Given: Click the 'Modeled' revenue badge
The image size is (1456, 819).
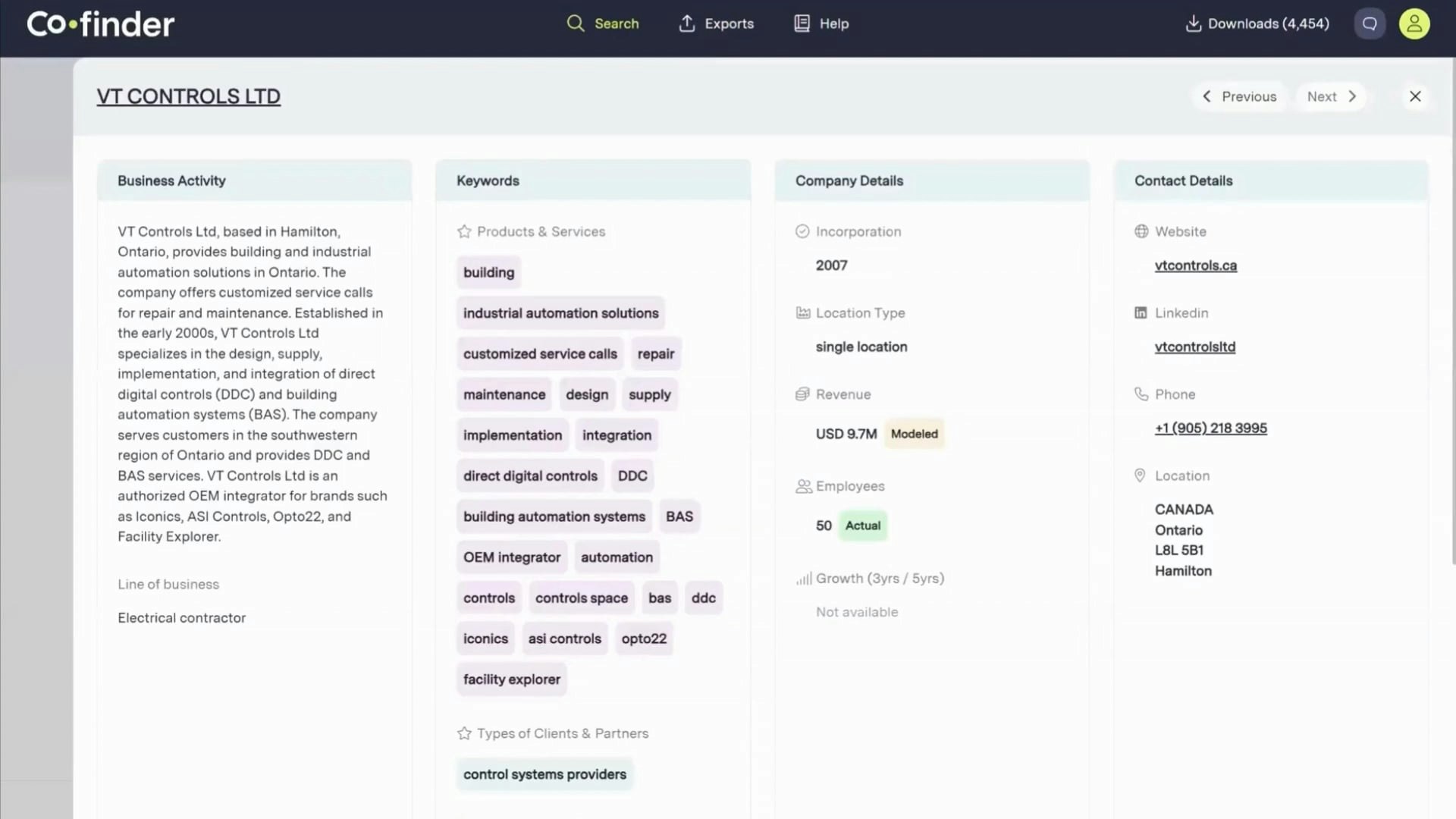Looking at the screenshot, I should coord(915,434).
